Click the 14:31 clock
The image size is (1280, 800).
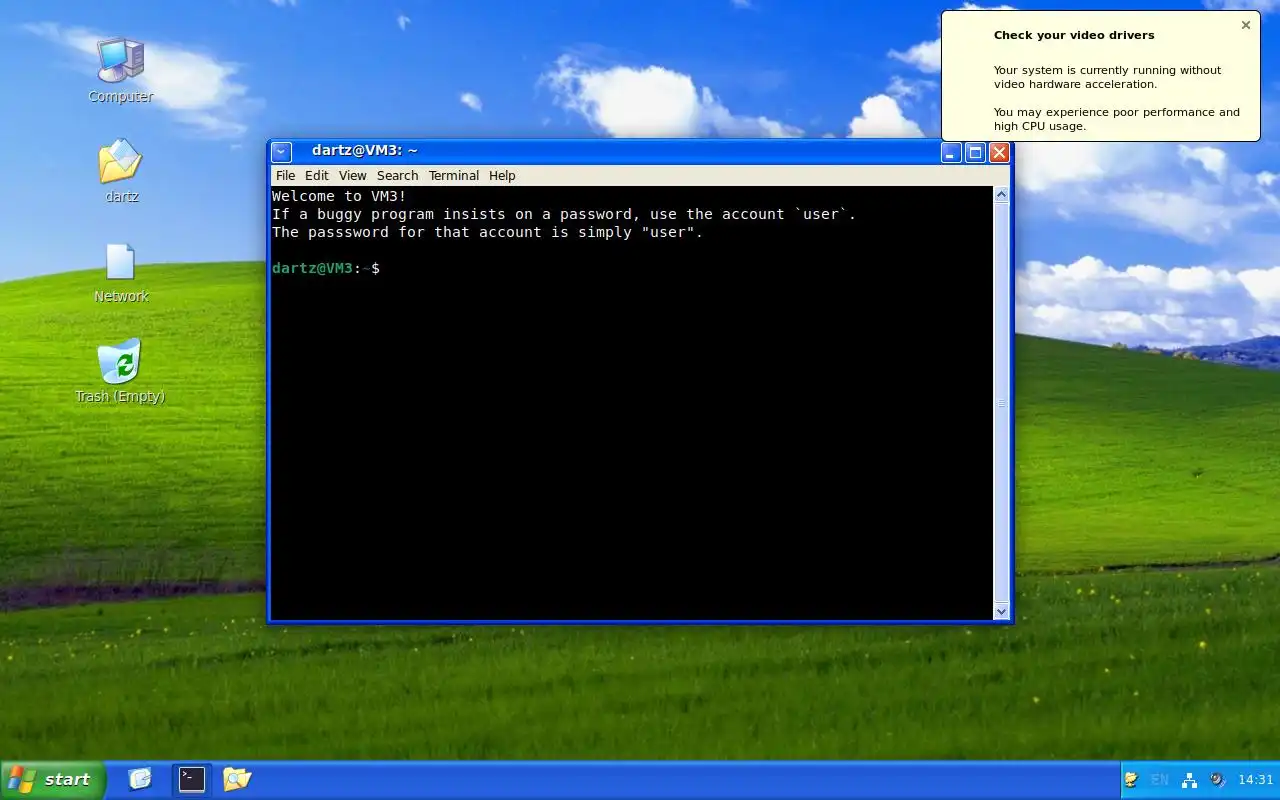click(1256, 780)
